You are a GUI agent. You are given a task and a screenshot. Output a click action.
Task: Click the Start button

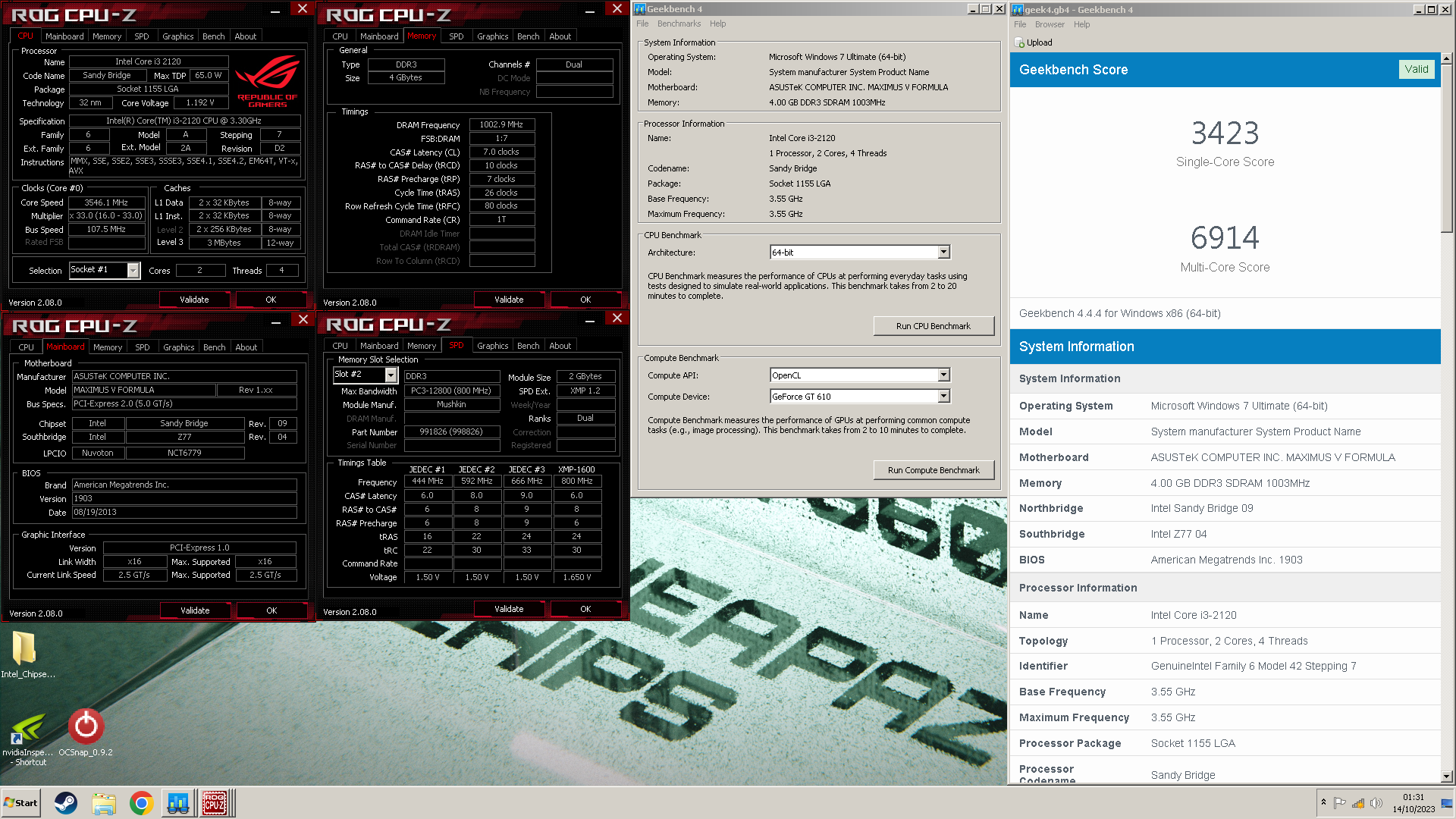(20, 802)
